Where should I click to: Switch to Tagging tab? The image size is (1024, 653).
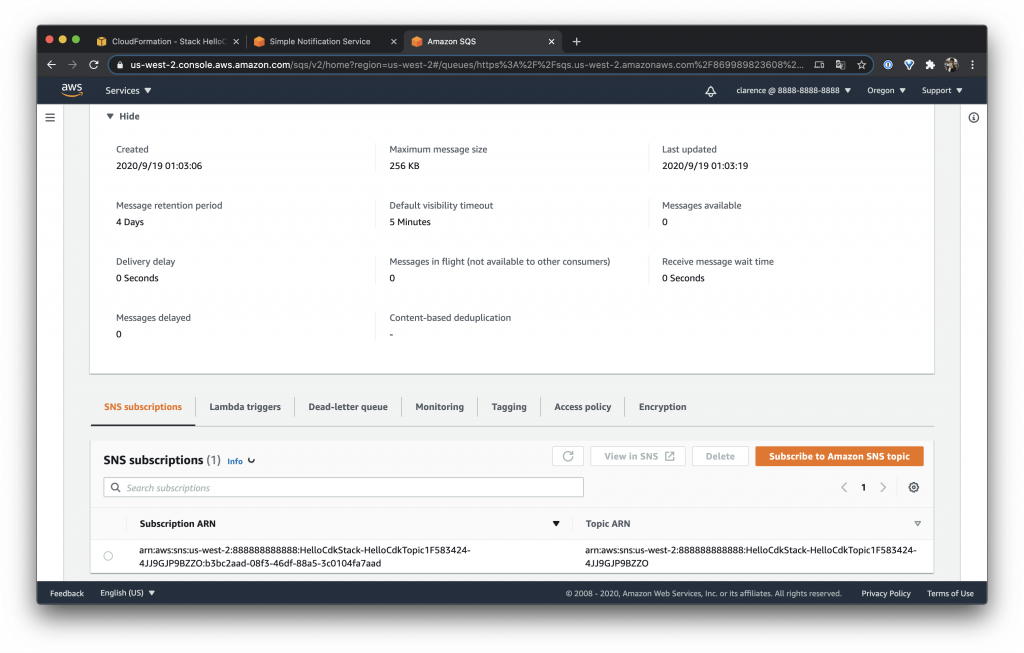(509, 407)
